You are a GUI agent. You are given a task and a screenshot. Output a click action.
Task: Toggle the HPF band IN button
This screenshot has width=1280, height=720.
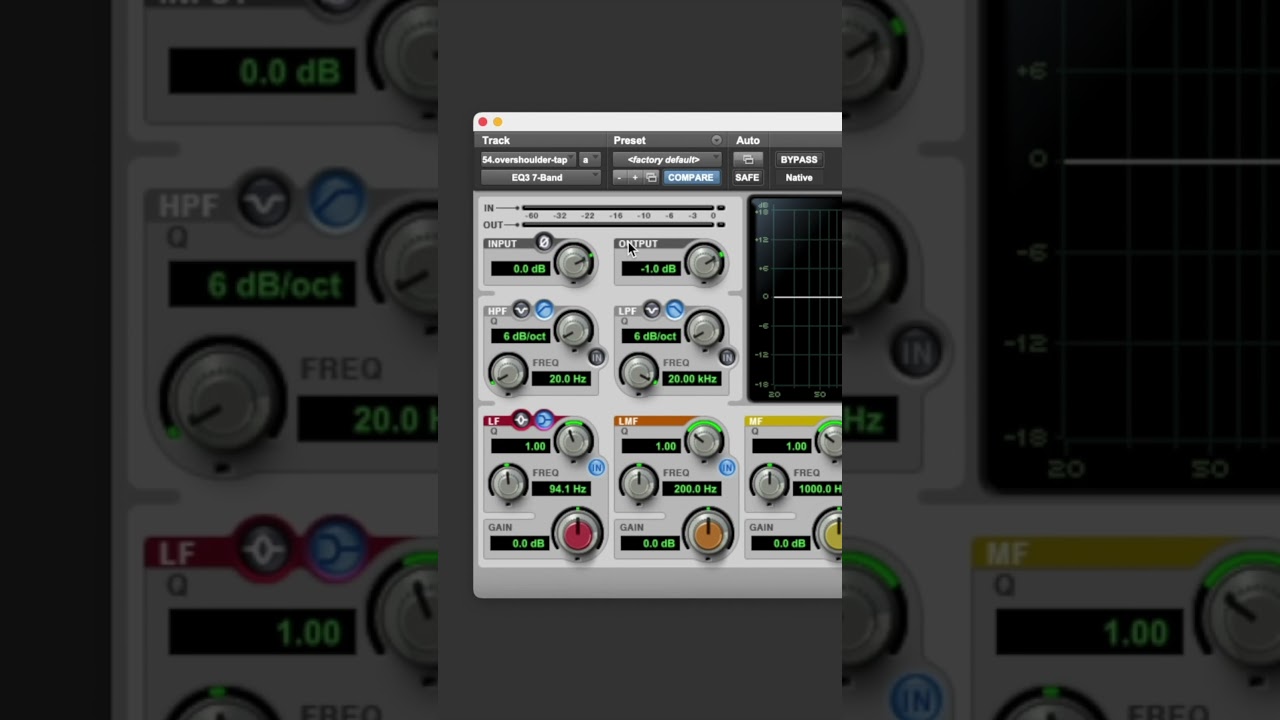[x=597, y=357]
